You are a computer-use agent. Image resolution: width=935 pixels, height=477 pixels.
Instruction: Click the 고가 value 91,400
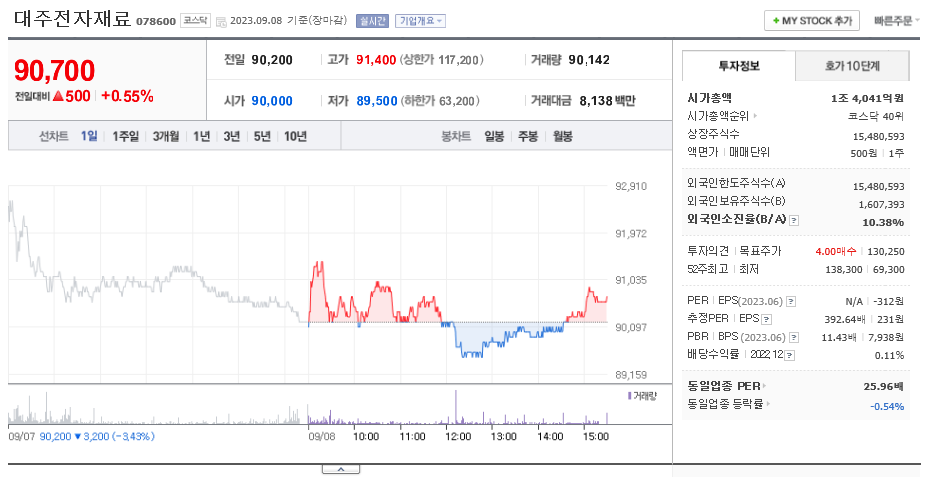(376, 60)
